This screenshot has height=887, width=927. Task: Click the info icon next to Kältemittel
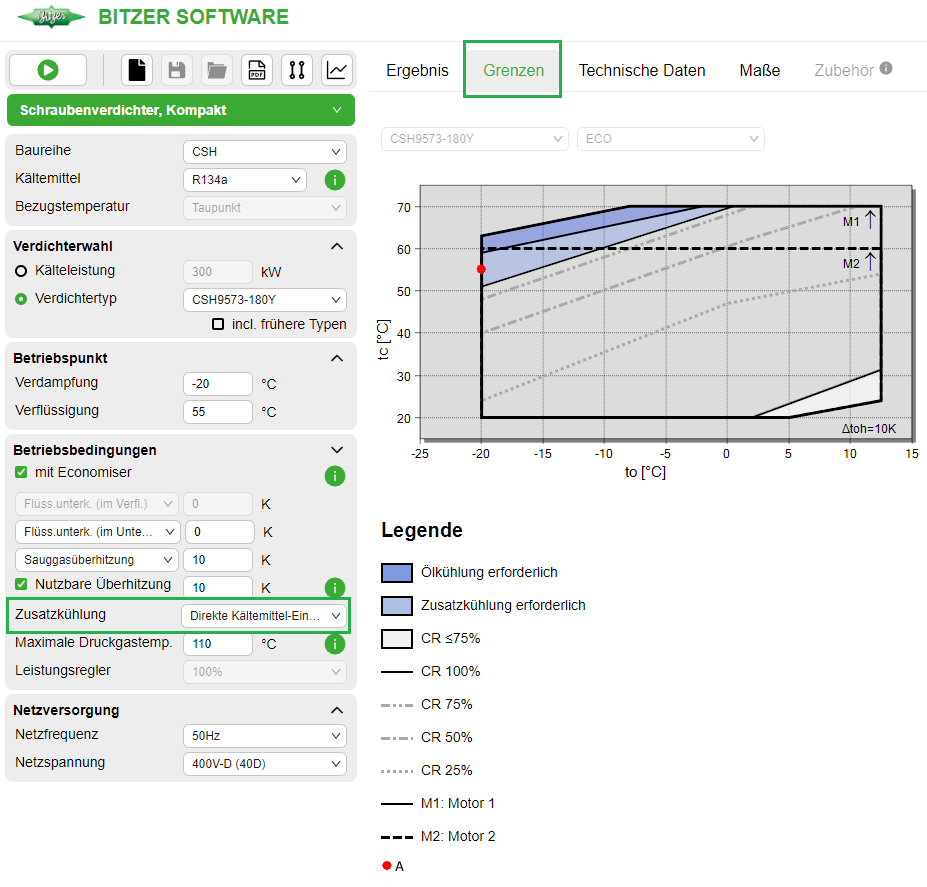335,180
